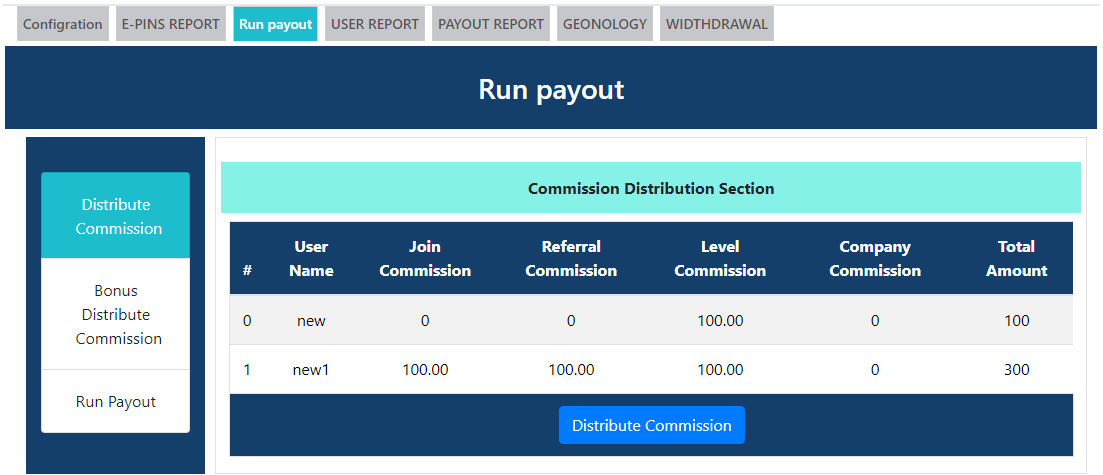This screenshot has height=475, width=1103.
Task: Open Bonus Distribute Commission sidebar item
Action: (x=115, y=314)
